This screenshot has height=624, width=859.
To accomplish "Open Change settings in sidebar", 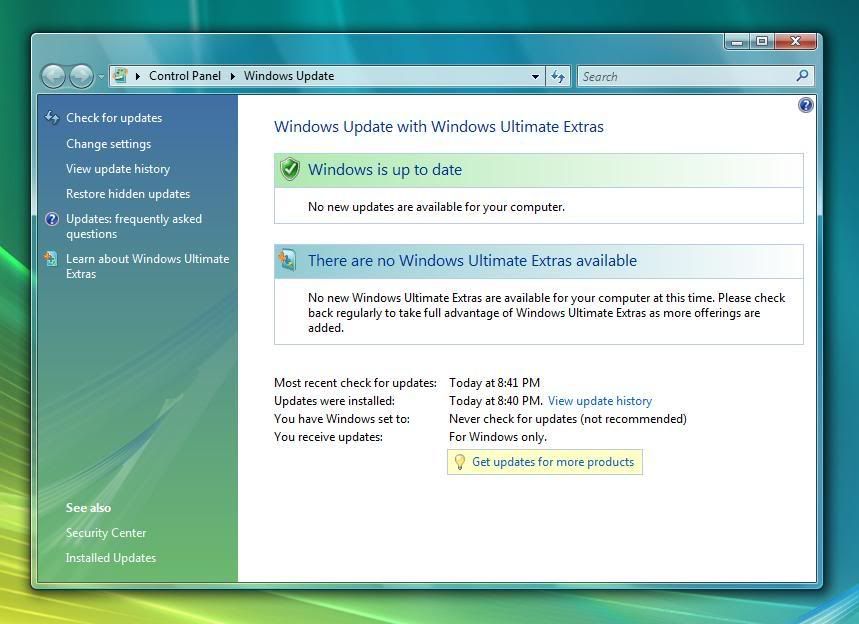I will pos(108,144).
